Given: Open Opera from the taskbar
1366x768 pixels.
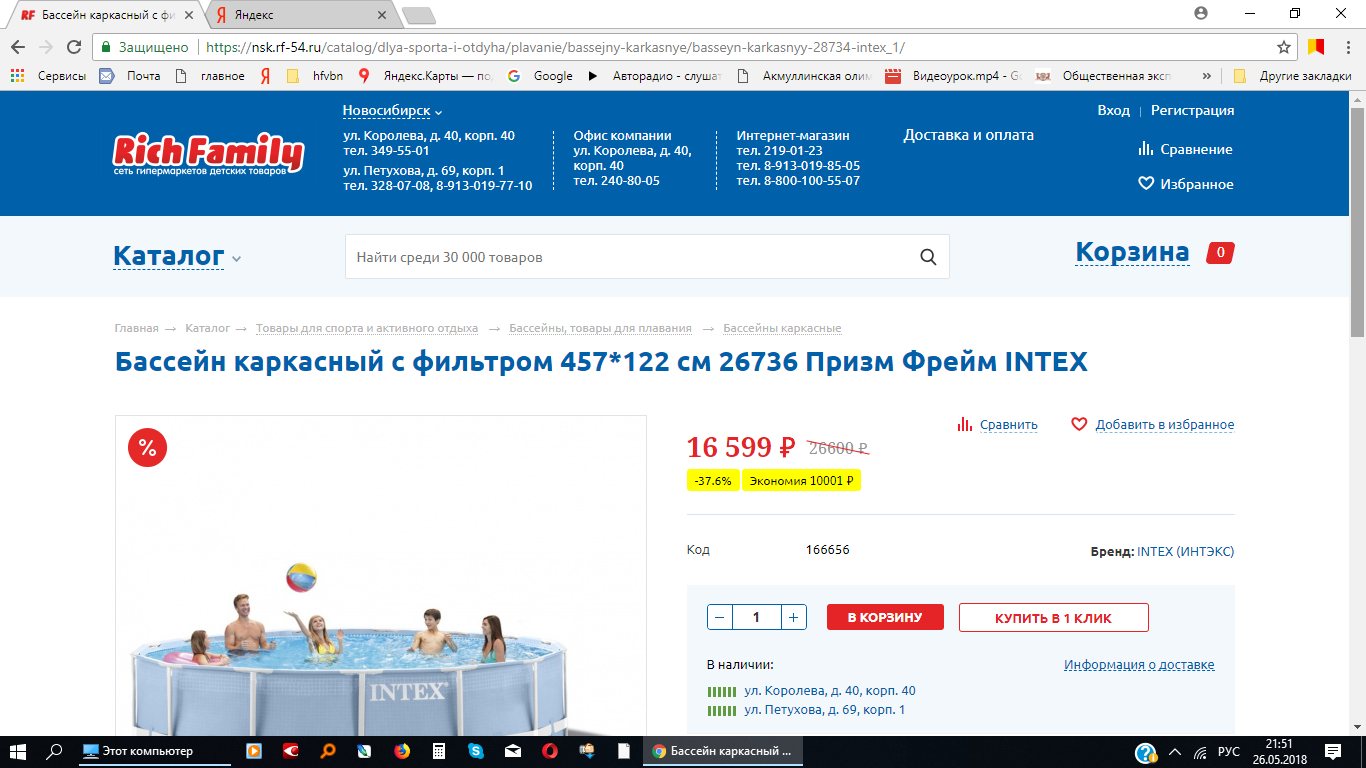Looking at the screenshot, I should (x=549, y=751).
